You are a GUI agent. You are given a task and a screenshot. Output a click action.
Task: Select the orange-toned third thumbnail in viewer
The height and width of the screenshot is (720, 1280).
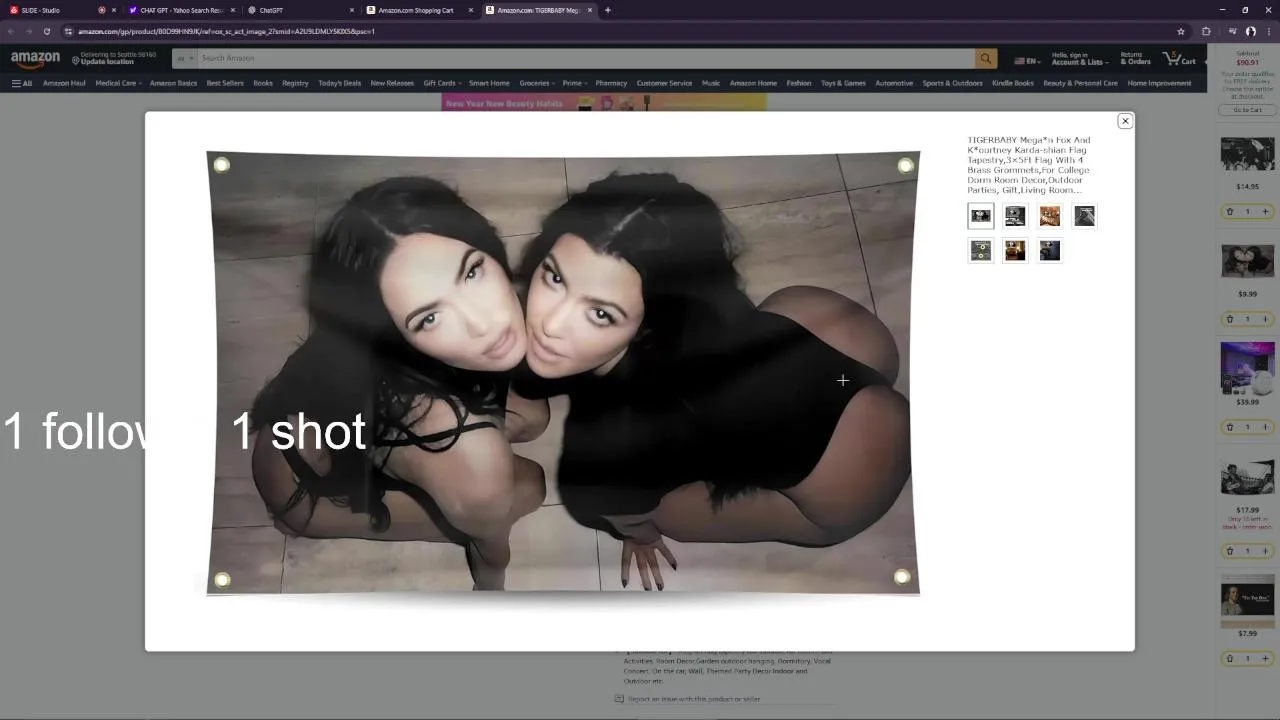(1049, 216)
